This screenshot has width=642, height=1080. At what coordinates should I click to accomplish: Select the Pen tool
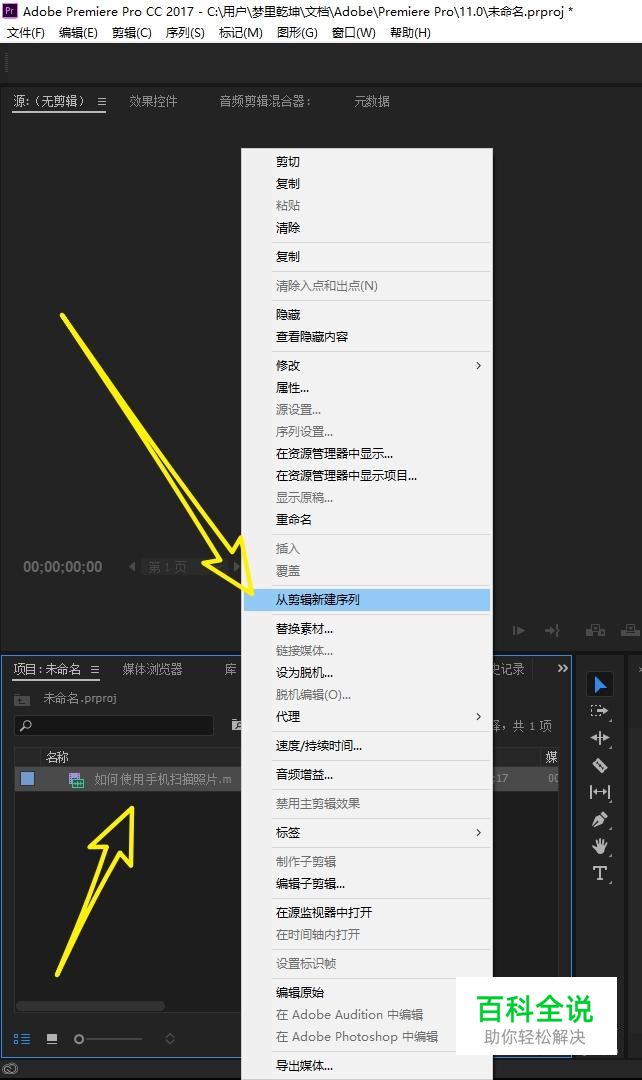[x=599, y=820]
